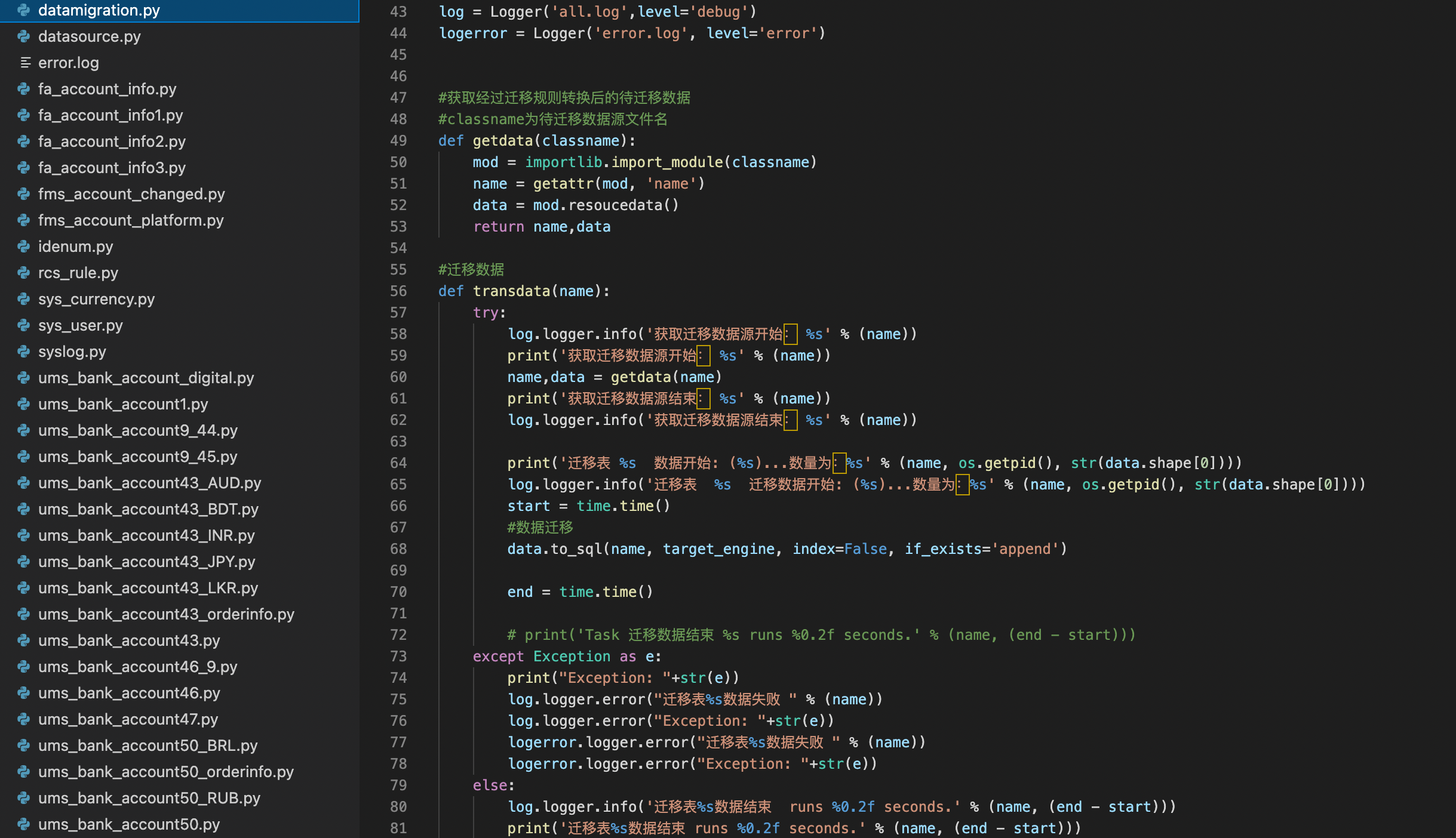This screenshot has height=838, width=1456.
Task: Open ums_bank_account43_LKR.py
Action: (x=179, y=588)
